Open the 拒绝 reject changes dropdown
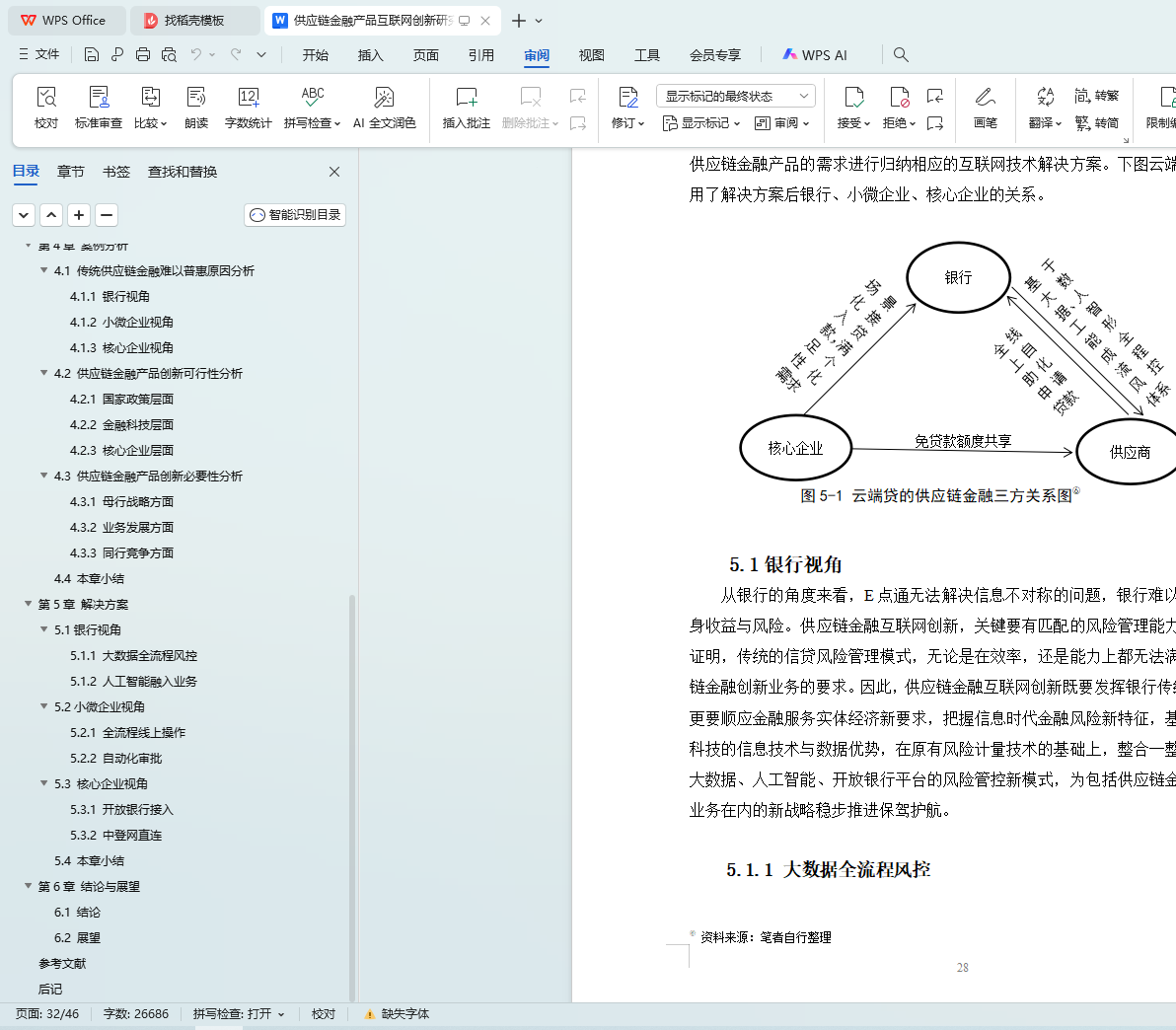 [899, 108]
